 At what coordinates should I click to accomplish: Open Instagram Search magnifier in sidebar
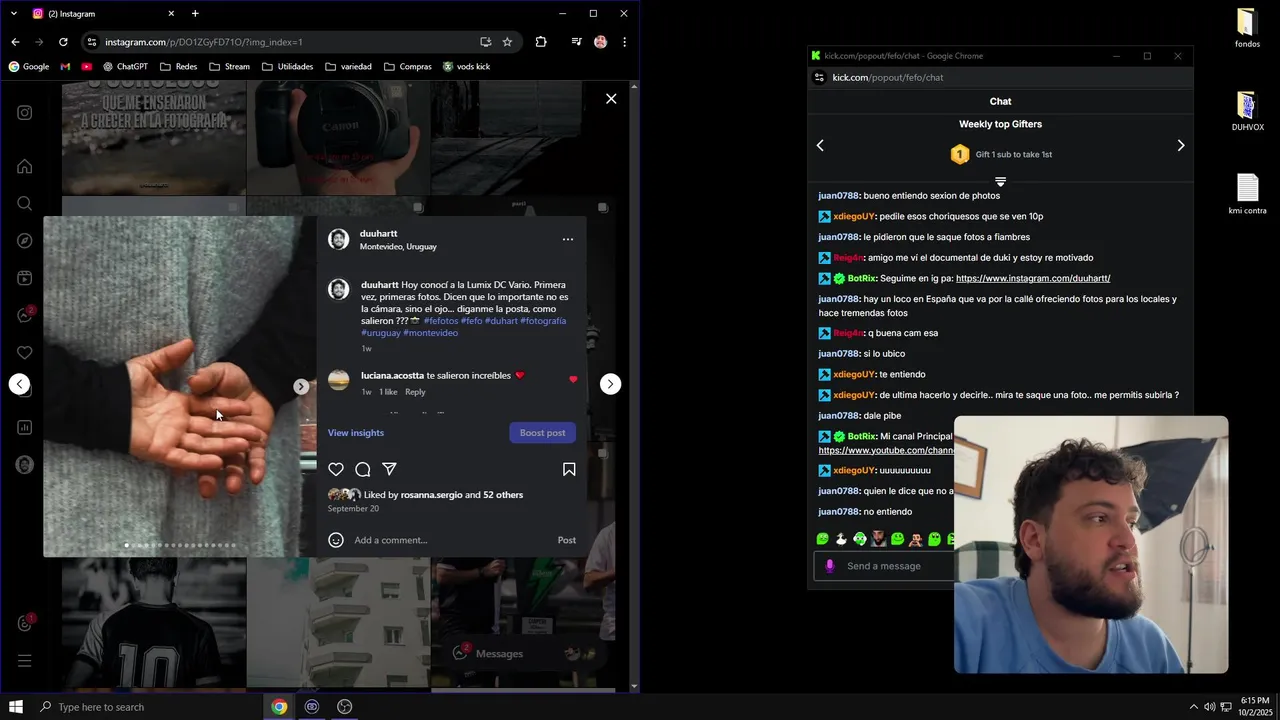(x=25, y=204)
